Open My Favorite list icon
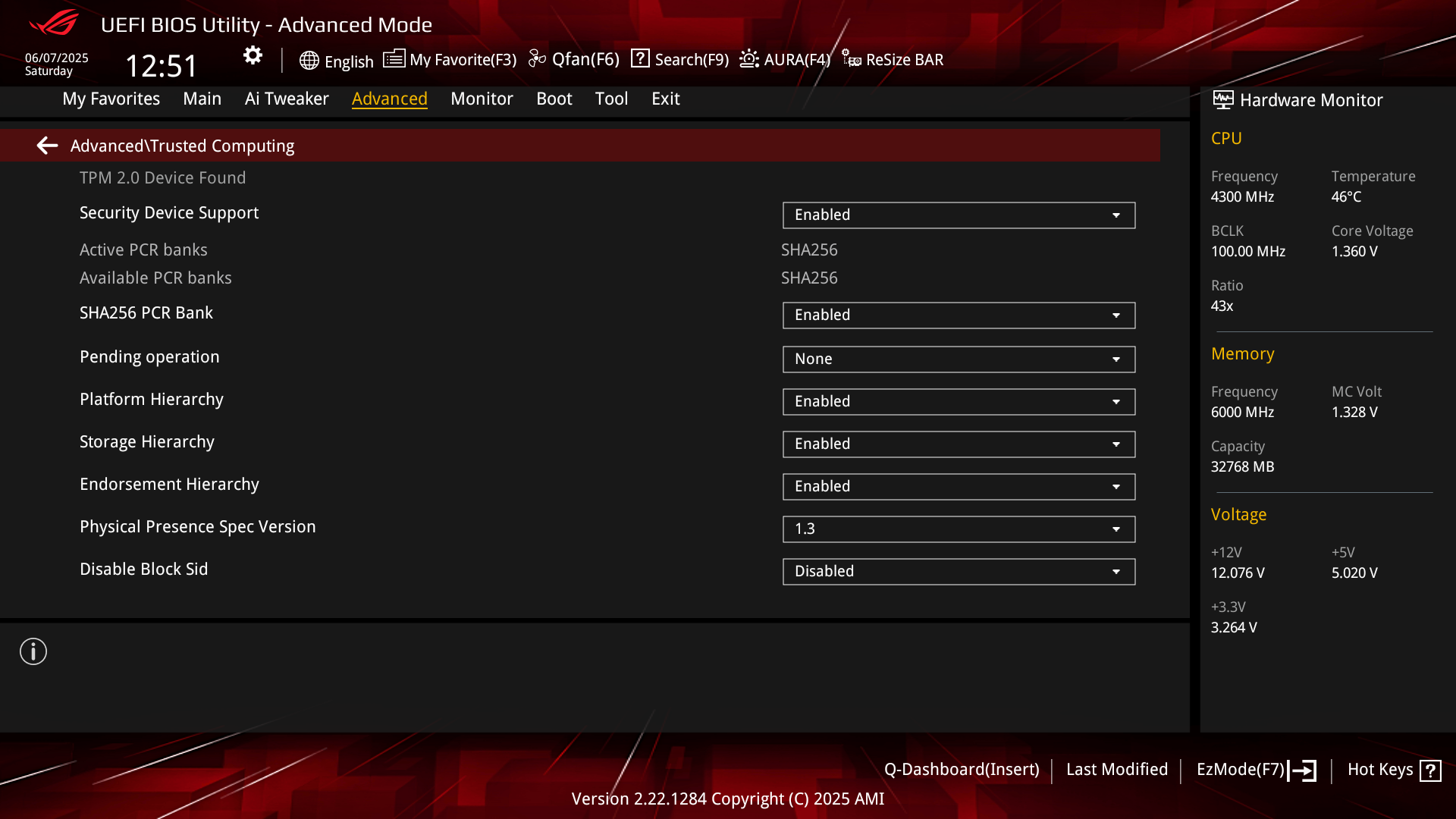1456x819 pixels. click(394, 59)
